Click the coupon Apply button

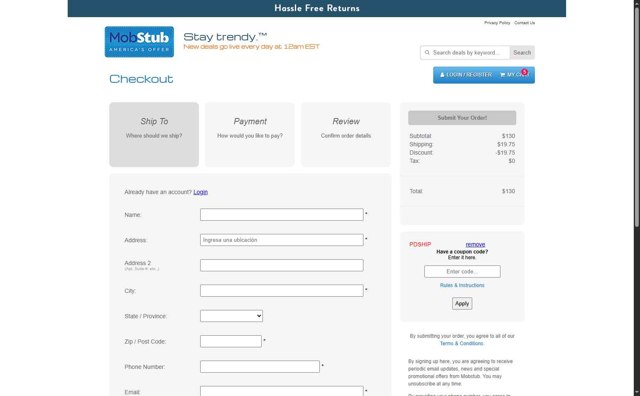[462, 303]
